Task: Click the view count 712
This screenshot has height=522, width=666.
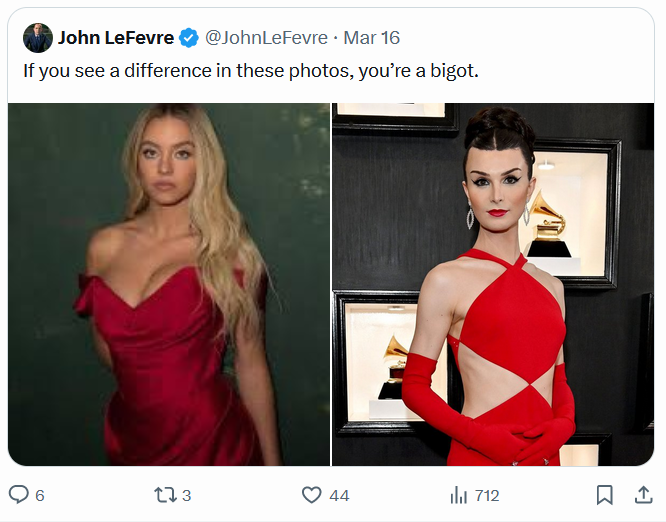Action: coord(487,495)
